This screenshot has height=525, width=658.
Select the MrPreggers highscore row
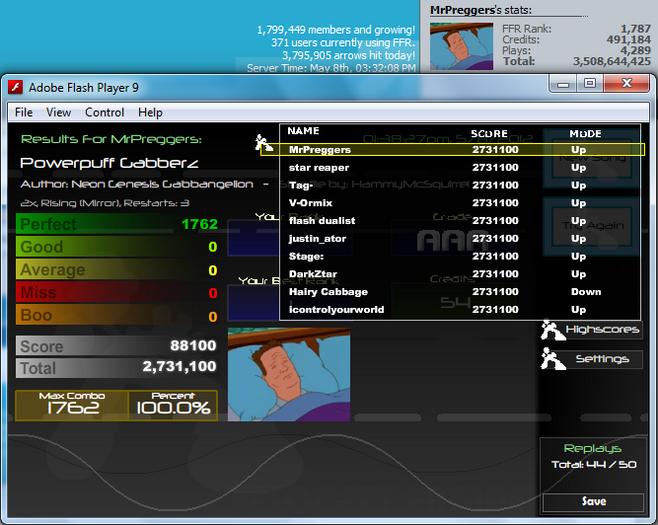tap(452, 150)
